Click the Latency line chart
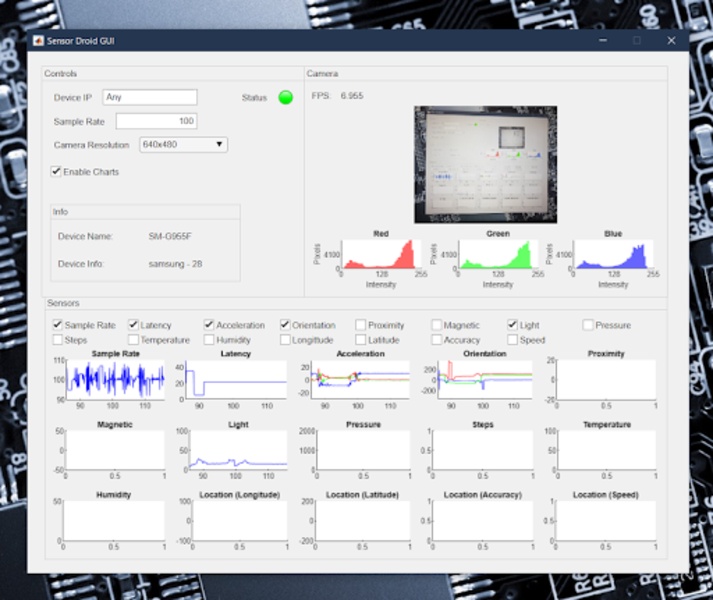The image size is (713, 600). [236, 380]
